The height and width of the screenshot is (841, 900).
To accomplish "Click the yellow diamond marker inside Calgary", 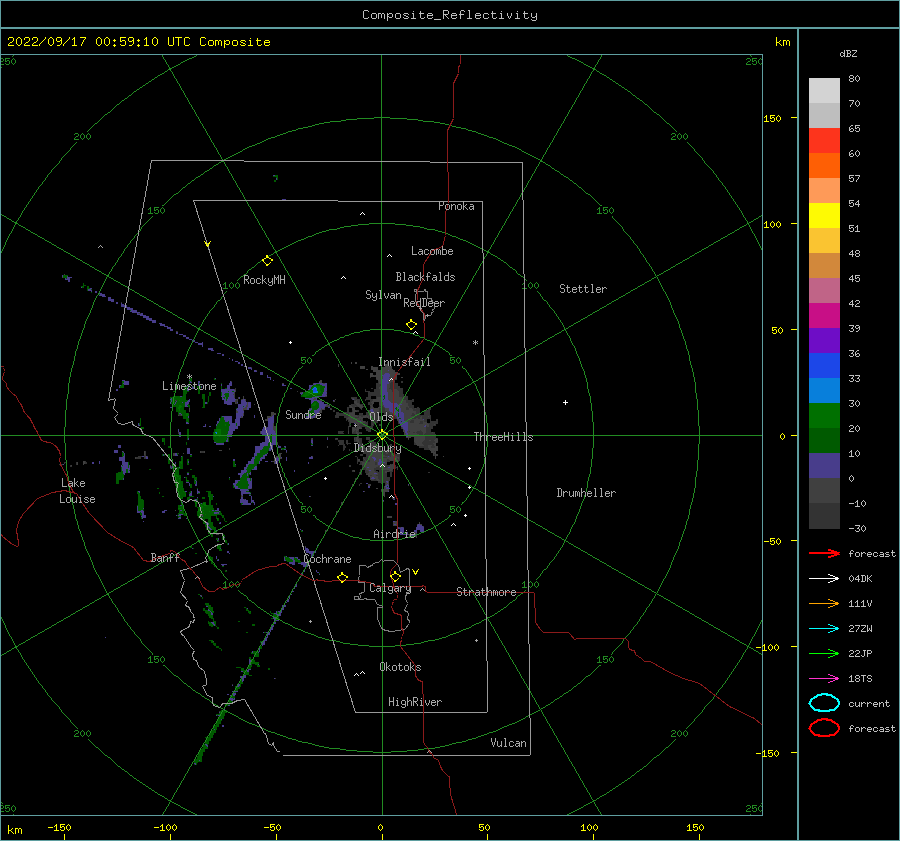I will 395,576.
